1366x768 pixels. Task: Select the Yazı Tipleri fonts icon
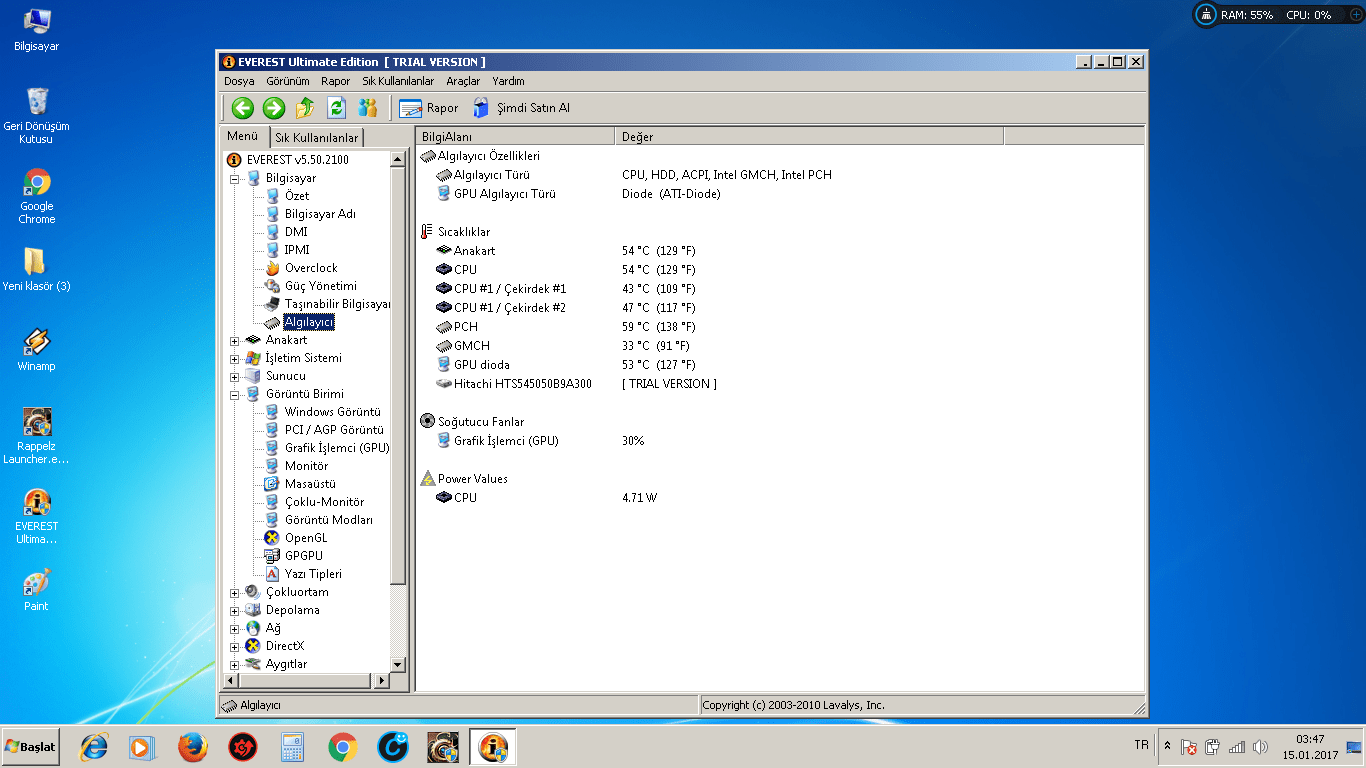point(272,574)
